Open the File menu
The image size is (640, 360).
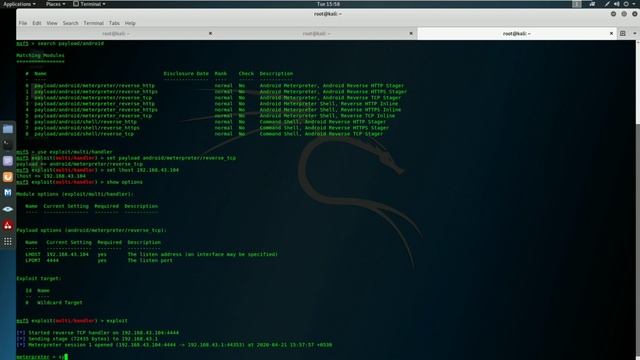tap(23, 23)
